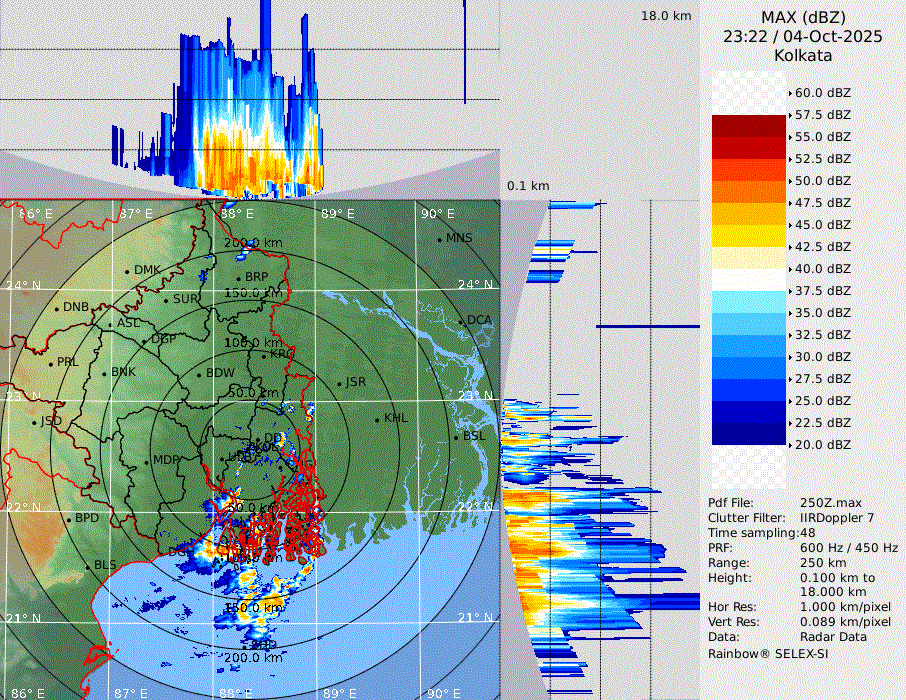Select the BLS station dot
906x700 pixels.
[87, 566]
